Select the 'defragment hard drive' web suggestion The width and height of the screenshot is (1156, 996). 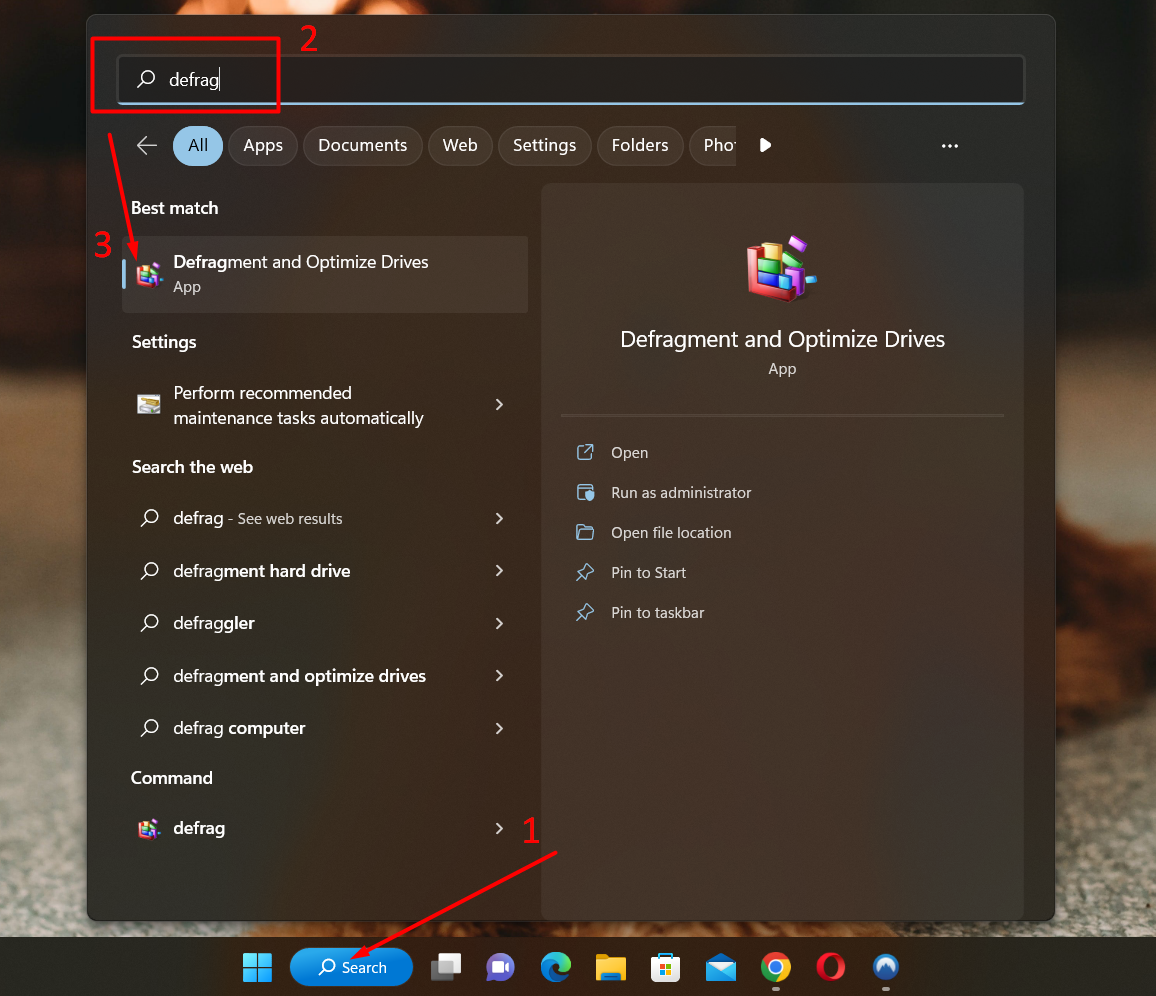(x=262, y=571)
